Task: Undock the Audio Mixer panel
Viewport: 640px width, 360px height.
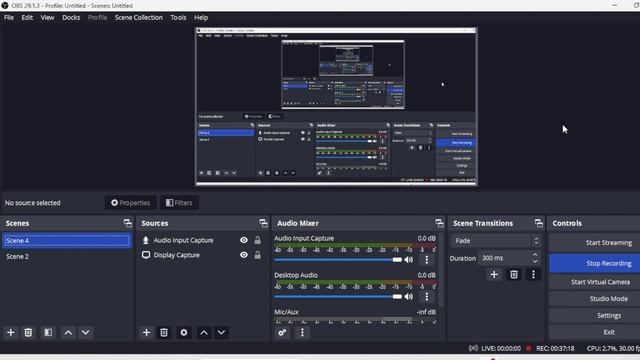Action: click(439, 223)
